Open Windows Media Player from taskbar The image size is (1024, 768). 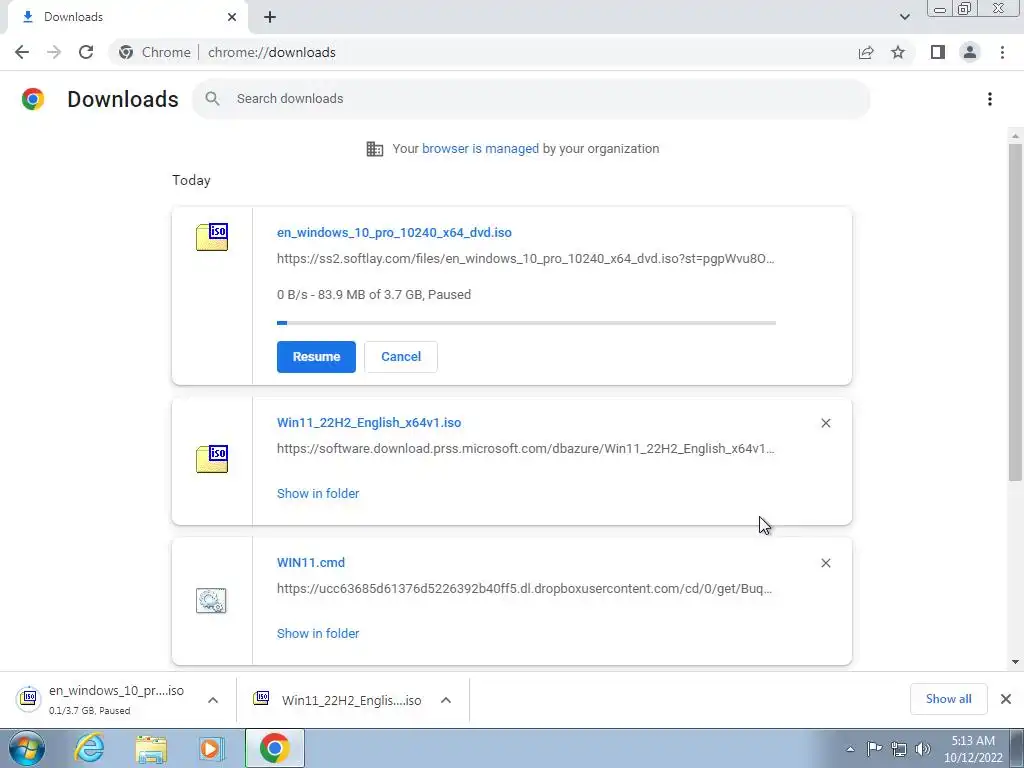point(211,748)
